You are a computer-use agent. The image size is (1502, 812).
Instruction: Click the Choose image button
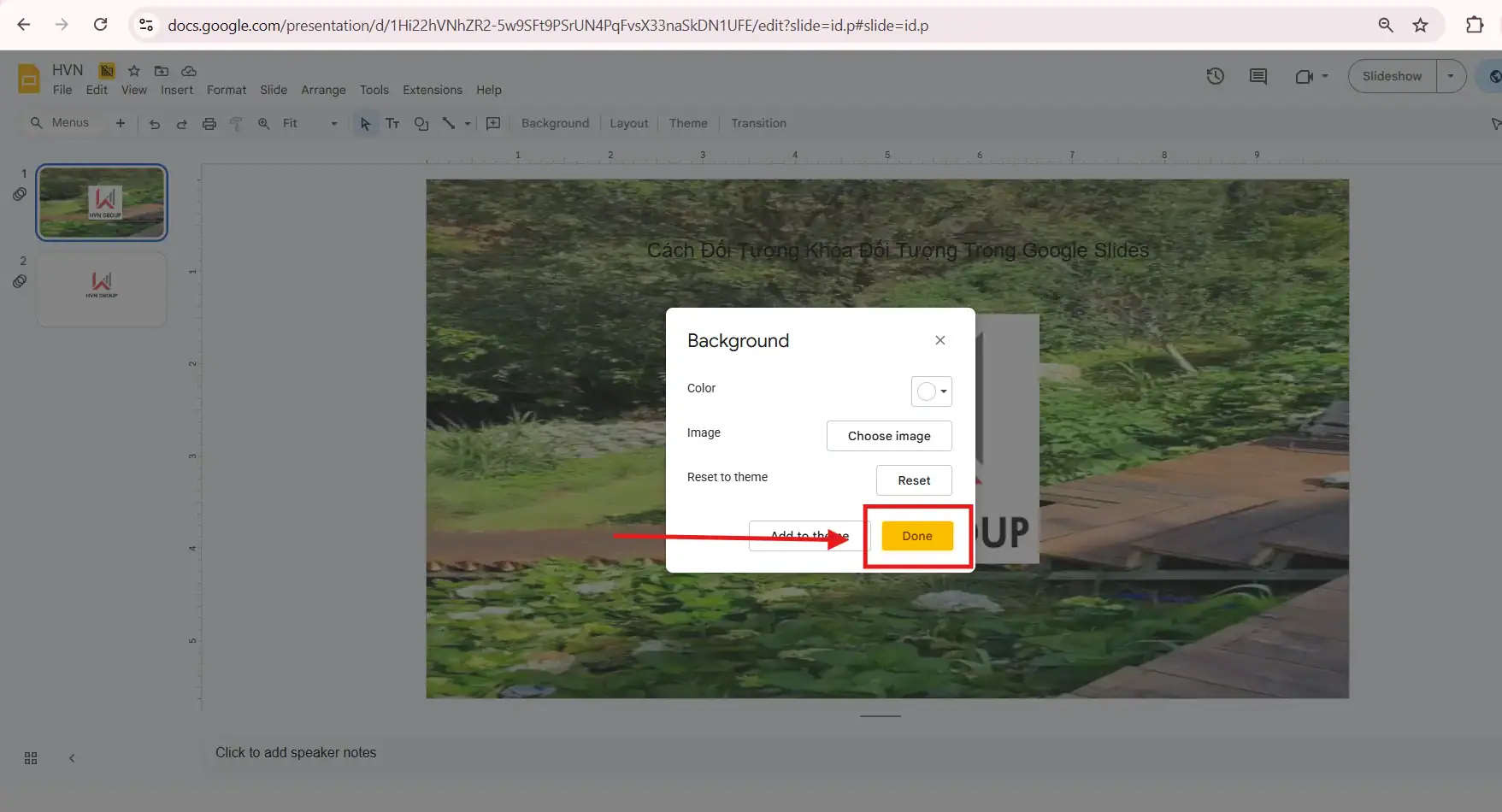point(889,436)
